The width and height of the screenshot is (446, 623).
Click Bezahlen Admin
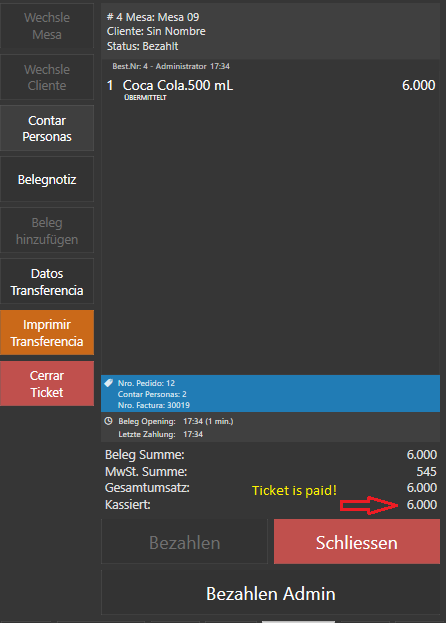click(270, 593)
